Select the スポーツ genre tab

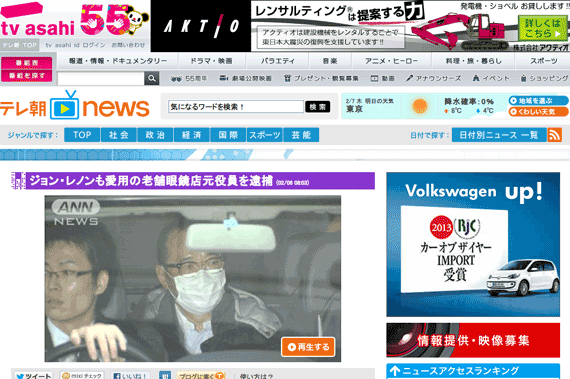point(265,135)
